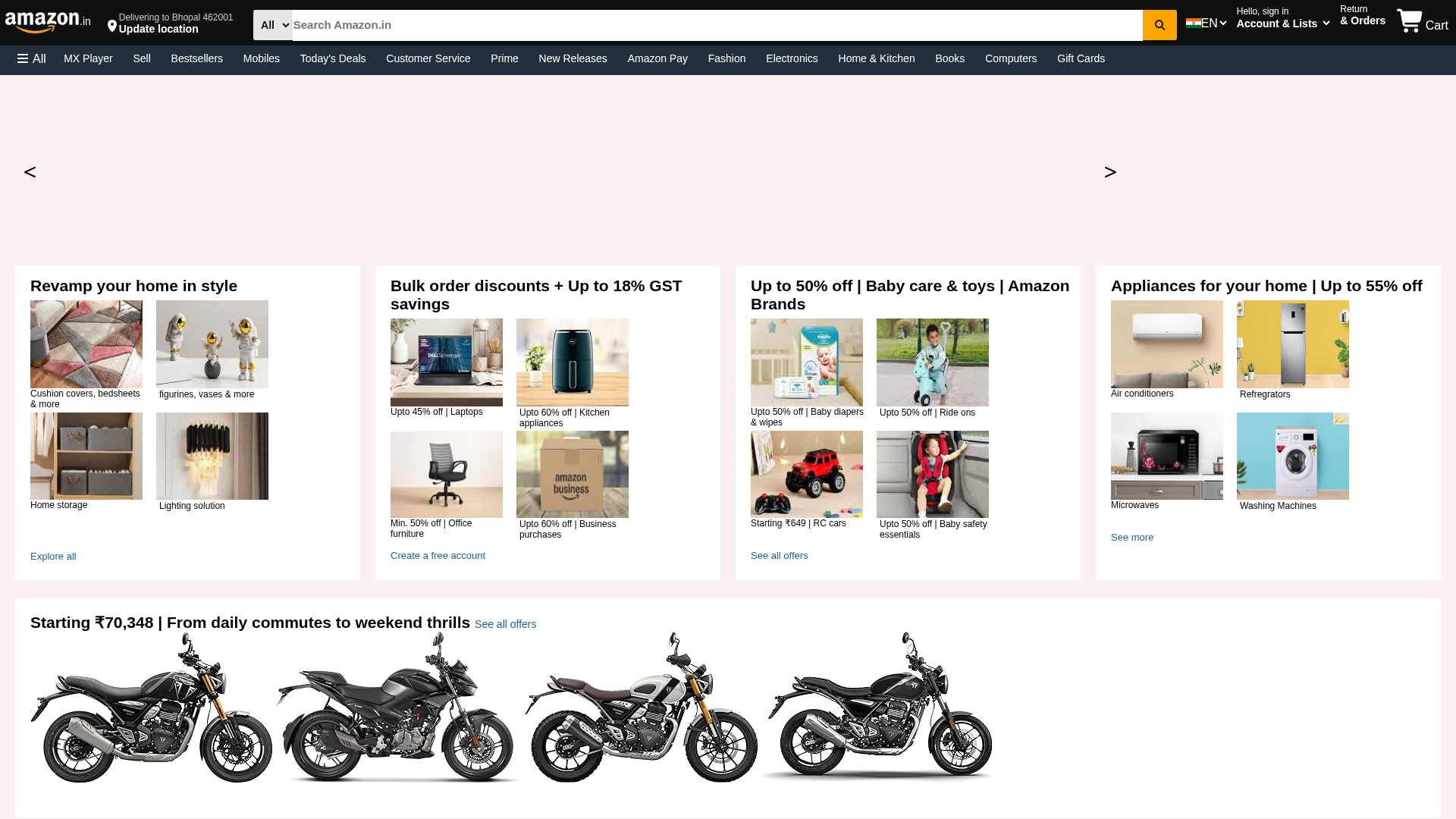
Task: Open second black sport motorcycle image
Action: click(x=398, y=708)
